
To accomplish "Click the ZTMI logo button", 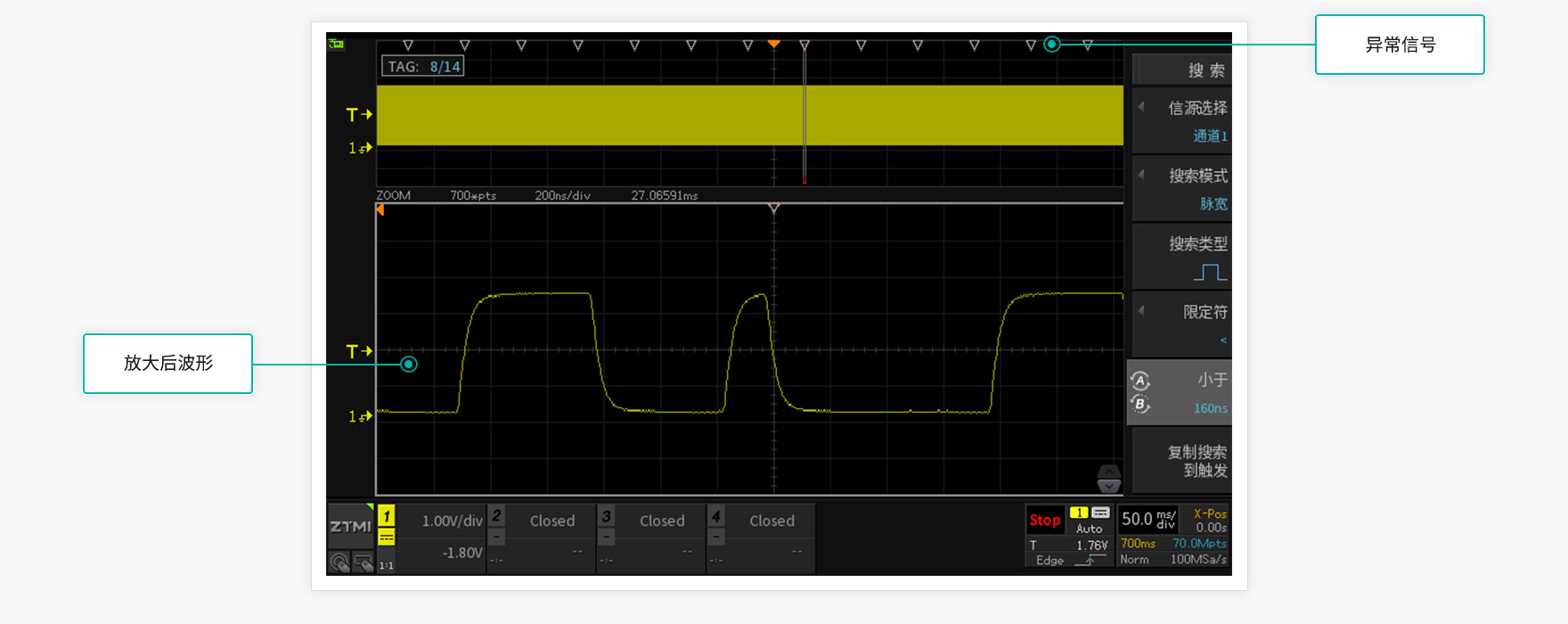I will pos(350,527).
